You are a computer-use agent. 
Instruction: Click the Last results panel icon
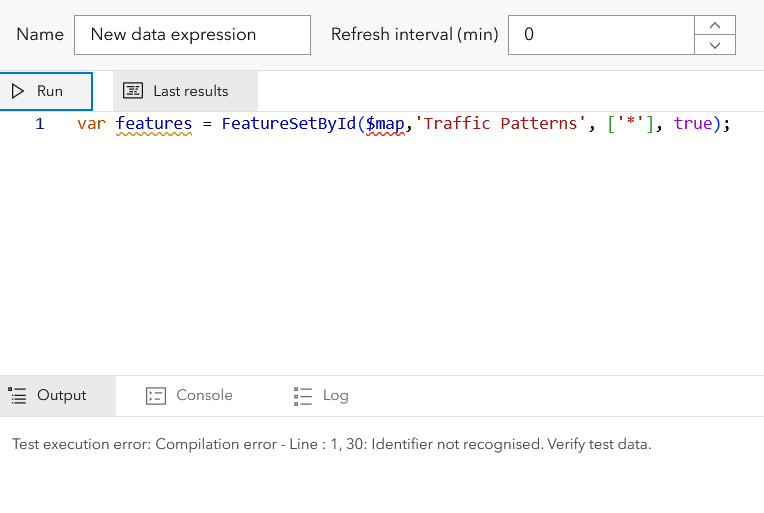[x=133, y=91]
